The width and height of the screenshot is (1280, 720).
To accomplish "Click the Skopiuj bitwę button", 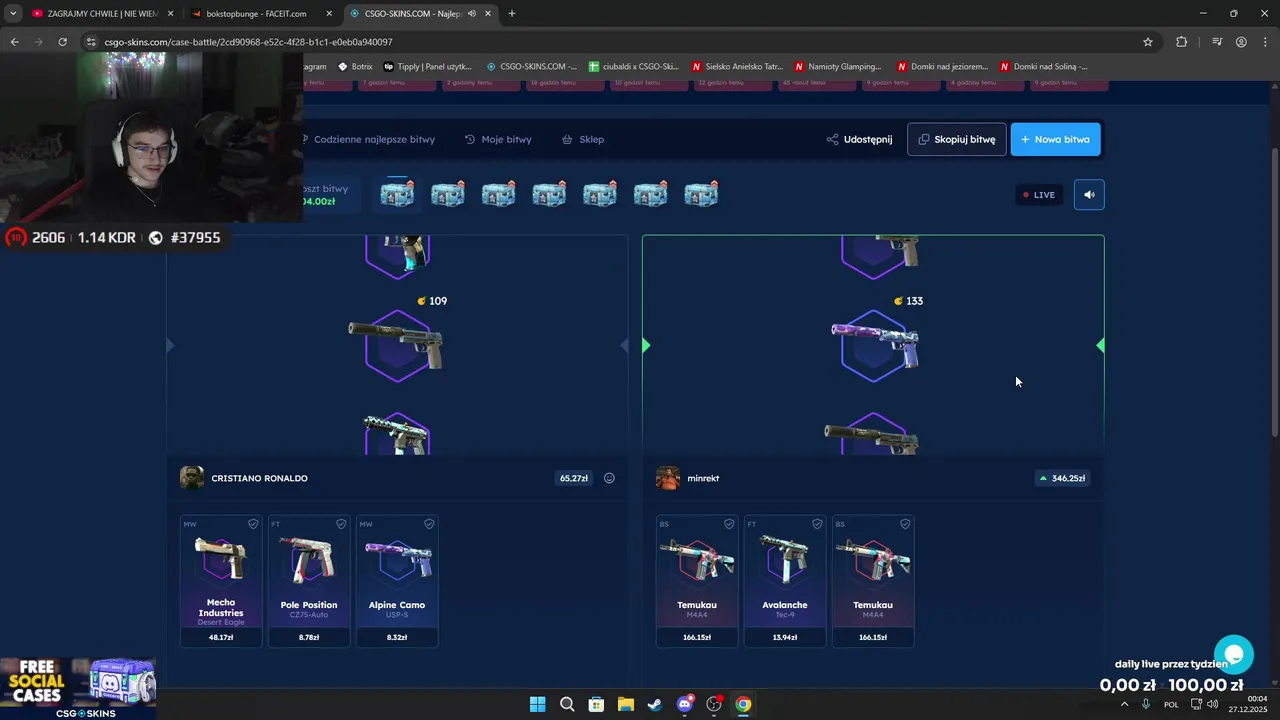I will 957,140.
